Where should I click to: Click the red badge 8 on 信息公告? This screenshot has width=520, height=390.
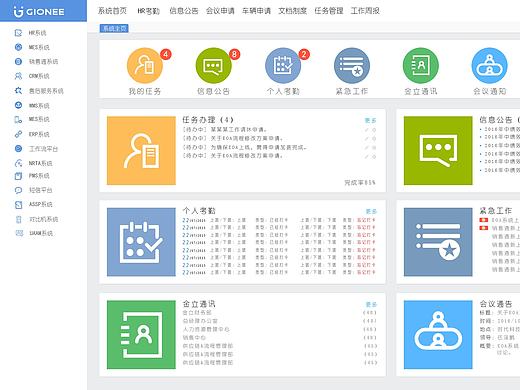(x=235, y=54)
